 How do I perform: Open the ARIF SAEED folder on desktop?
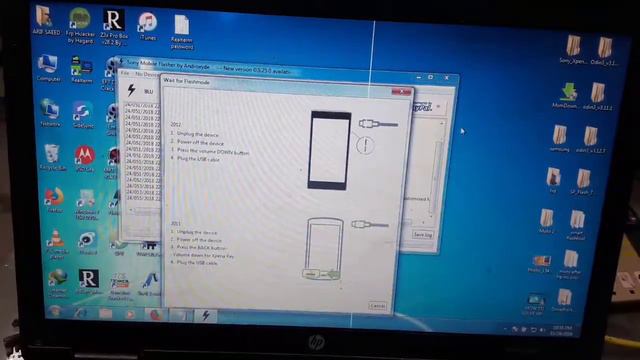click(x=46, y=20)
